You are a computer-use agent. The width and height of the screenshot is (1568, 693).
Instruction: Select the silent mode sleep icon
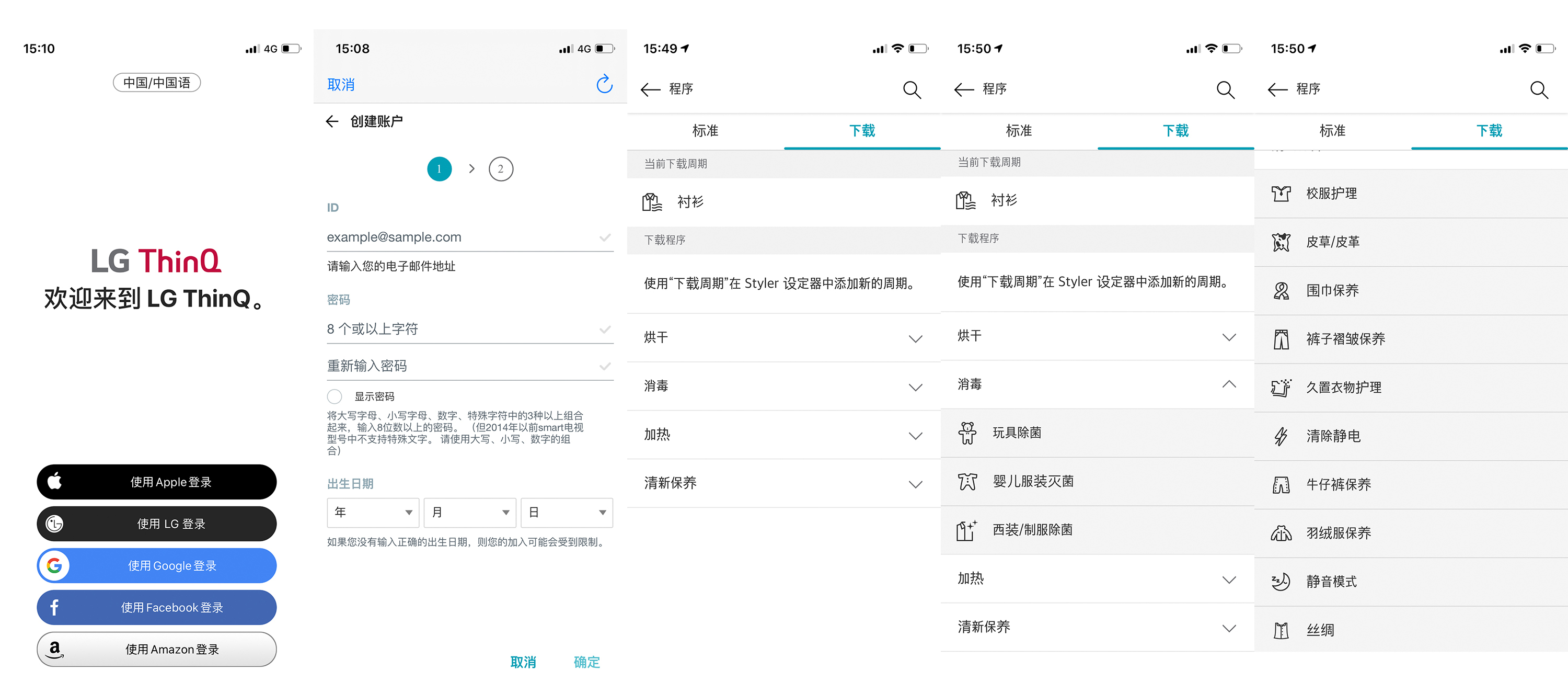tap(1281, 582)
